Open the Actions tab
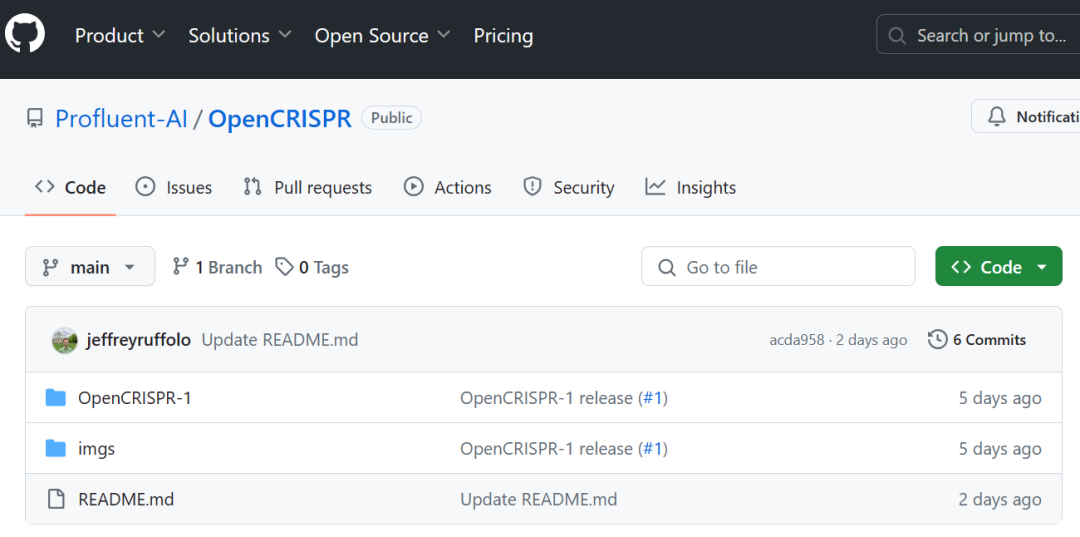 coord(448,187)
